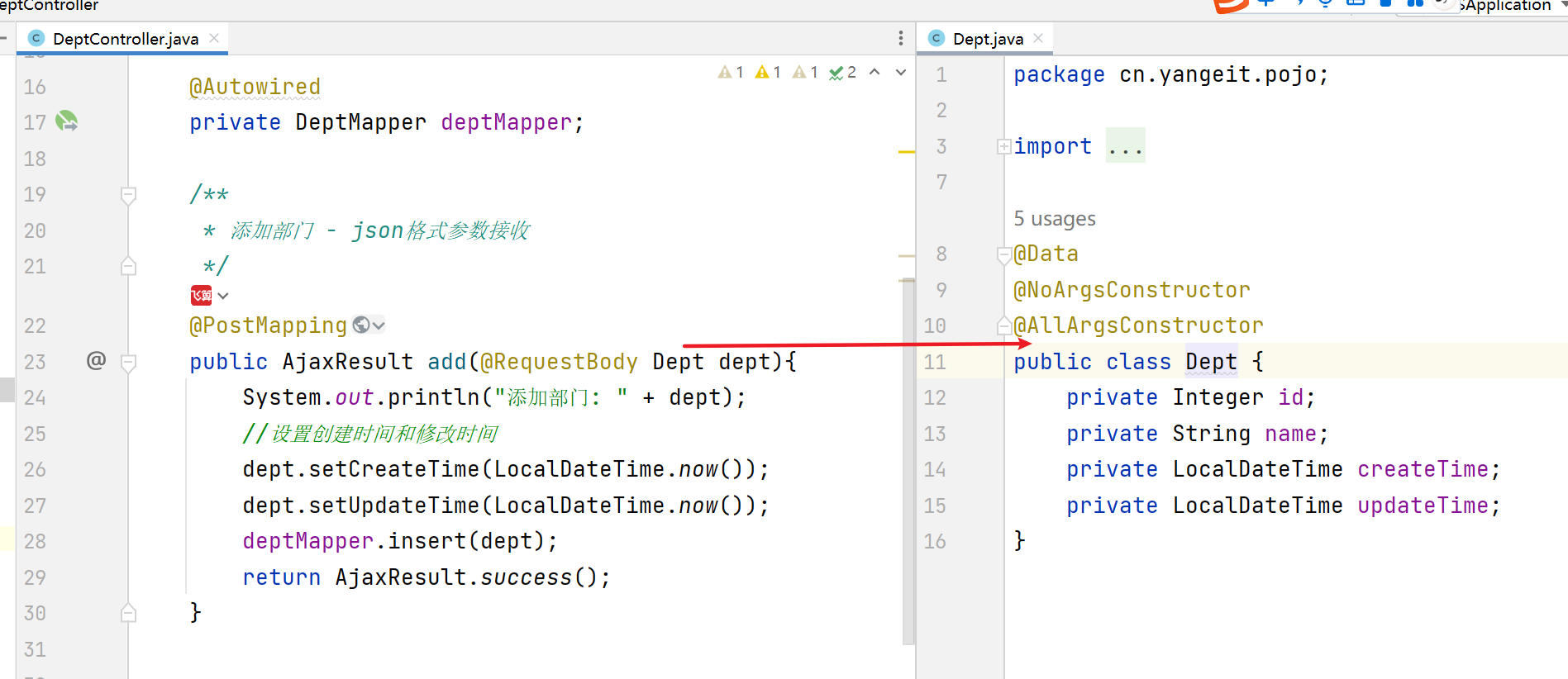Image resolution: width=1568 pixels, height=679 pixels.
Task: Open the editor tab options three-dot menu
Action: (x=900, y=38)
